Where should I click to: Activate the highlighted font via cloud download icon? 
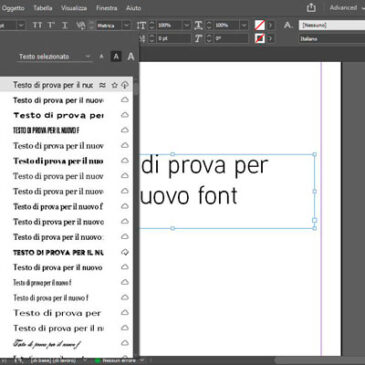click(x=125, y=85)
